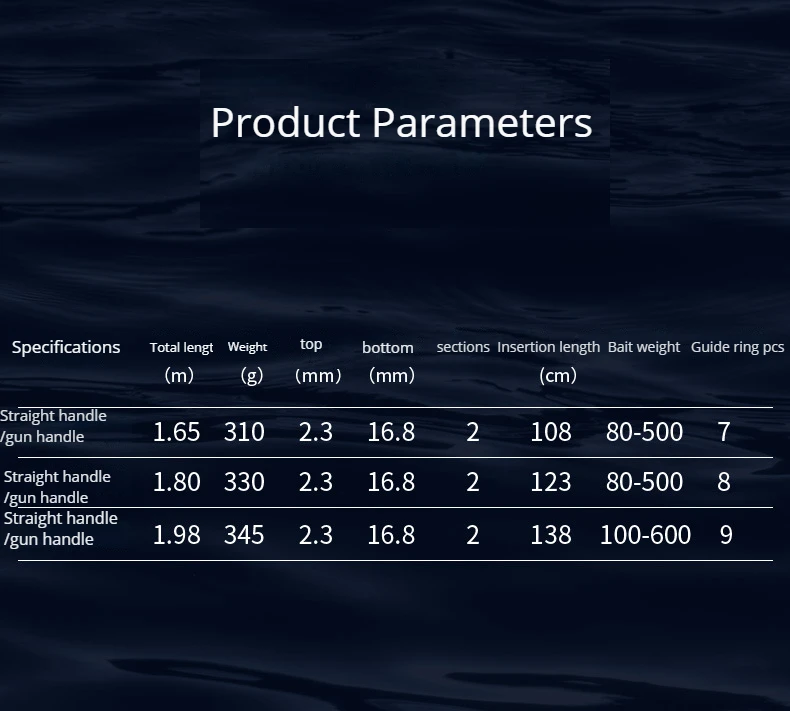790x711 pixels.
Task: Select the sections column header
Action: tap(463, 347)
